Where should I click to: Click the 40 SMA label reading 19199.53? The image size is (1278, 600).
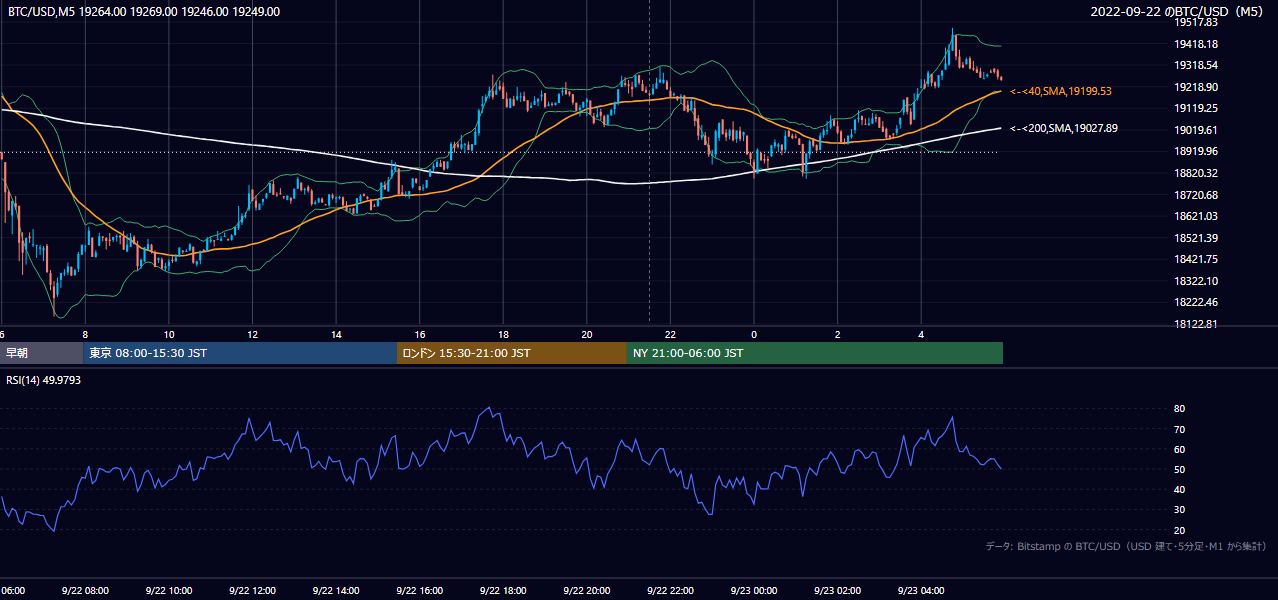(x=1060, y=91)
